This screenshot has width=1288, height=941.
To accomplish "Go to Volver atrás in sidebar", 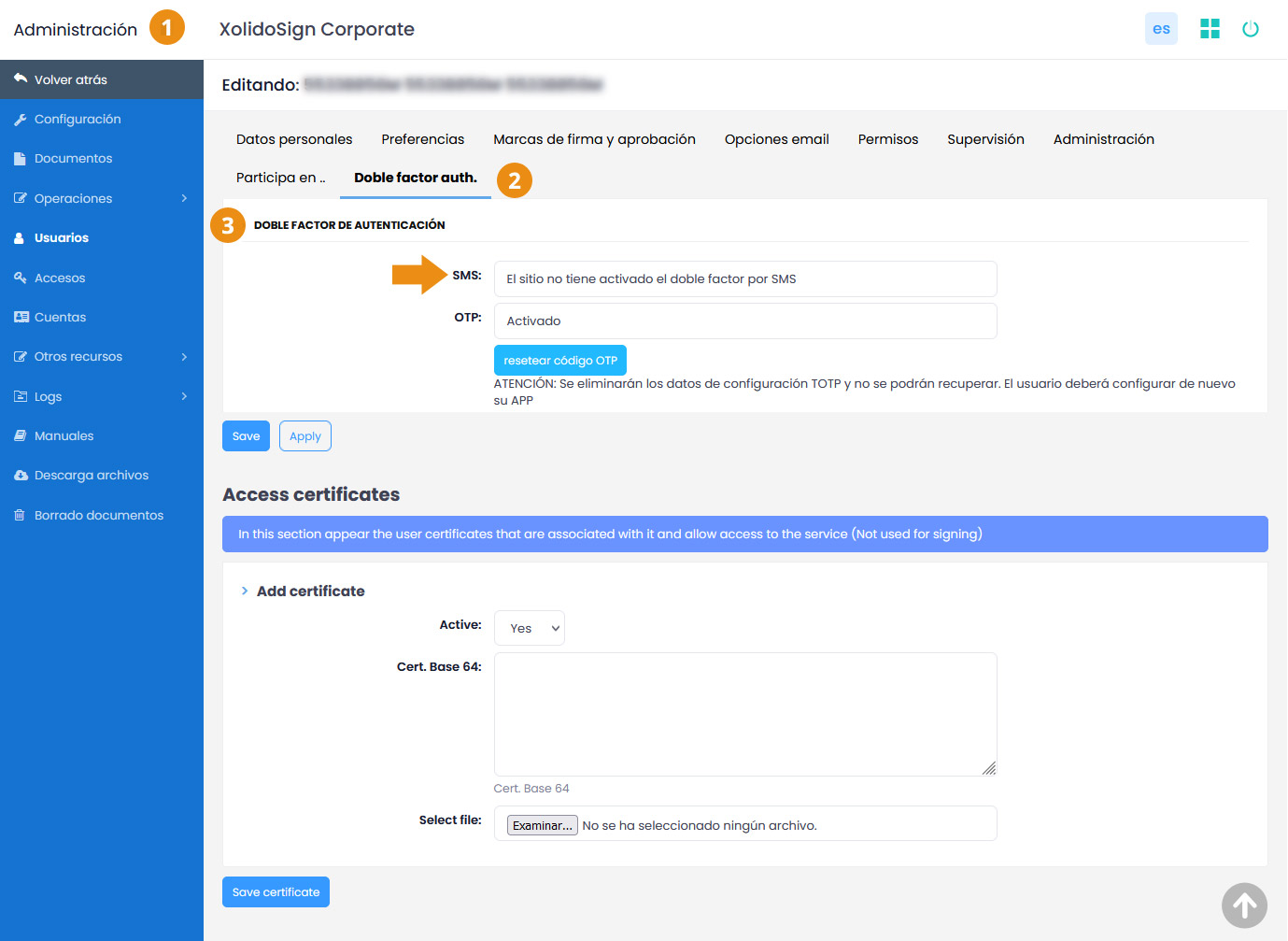I will pyautogui.click(x=102, y=79).
